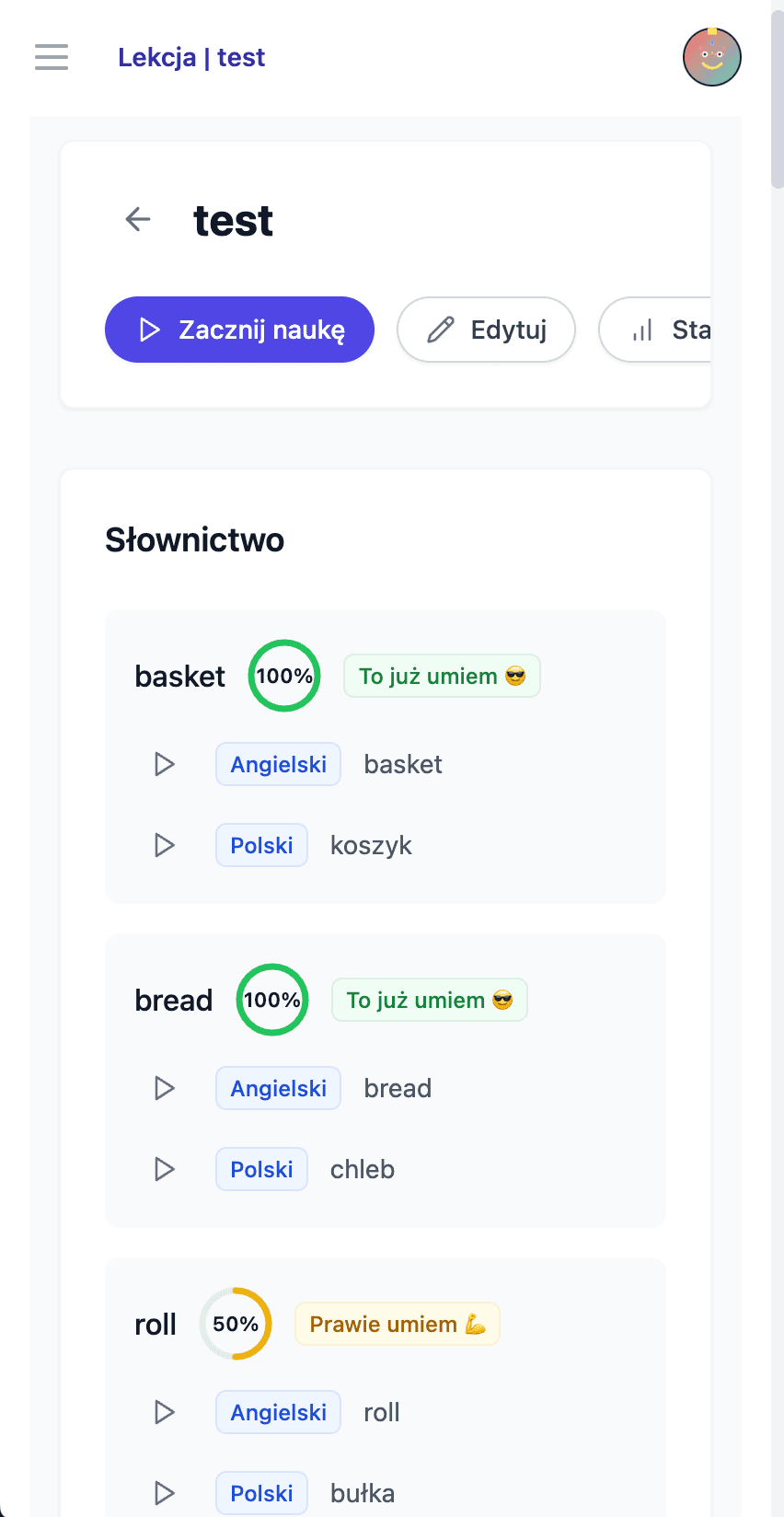The image size is (784, 1517).
Task: Play the Polish pronunciation of koszyk
Action: (x=164, y=845)
